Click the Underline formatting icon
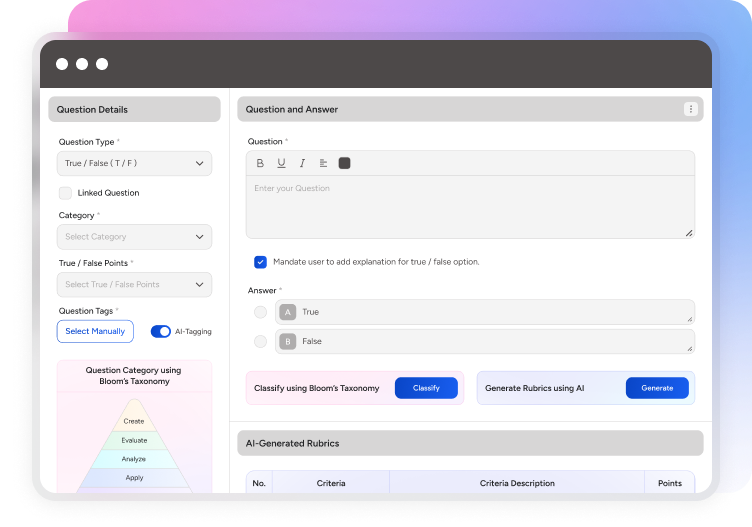 (x=281, y=163)
